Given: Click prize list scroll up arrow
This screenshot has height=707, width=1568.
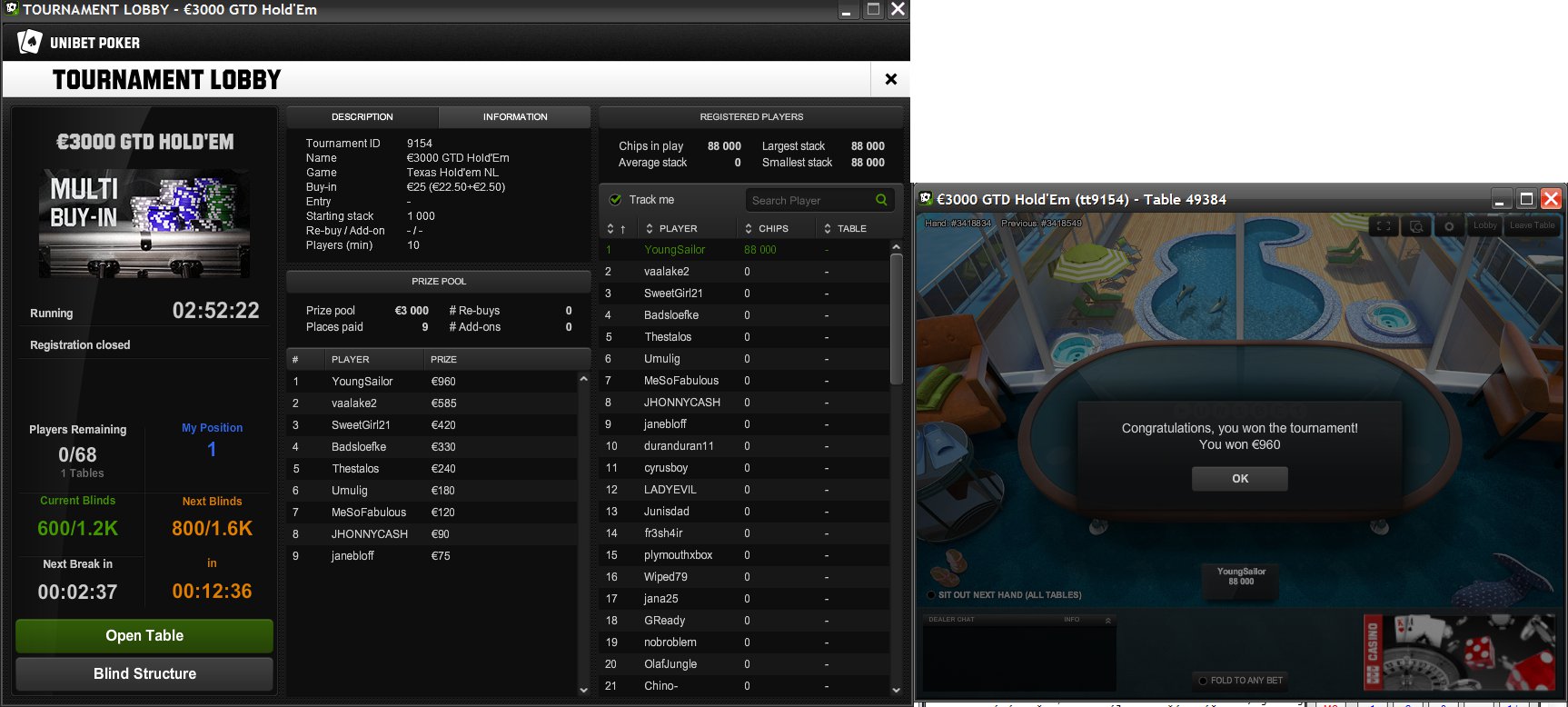Looking at the screenshot, I should (583, 378).
